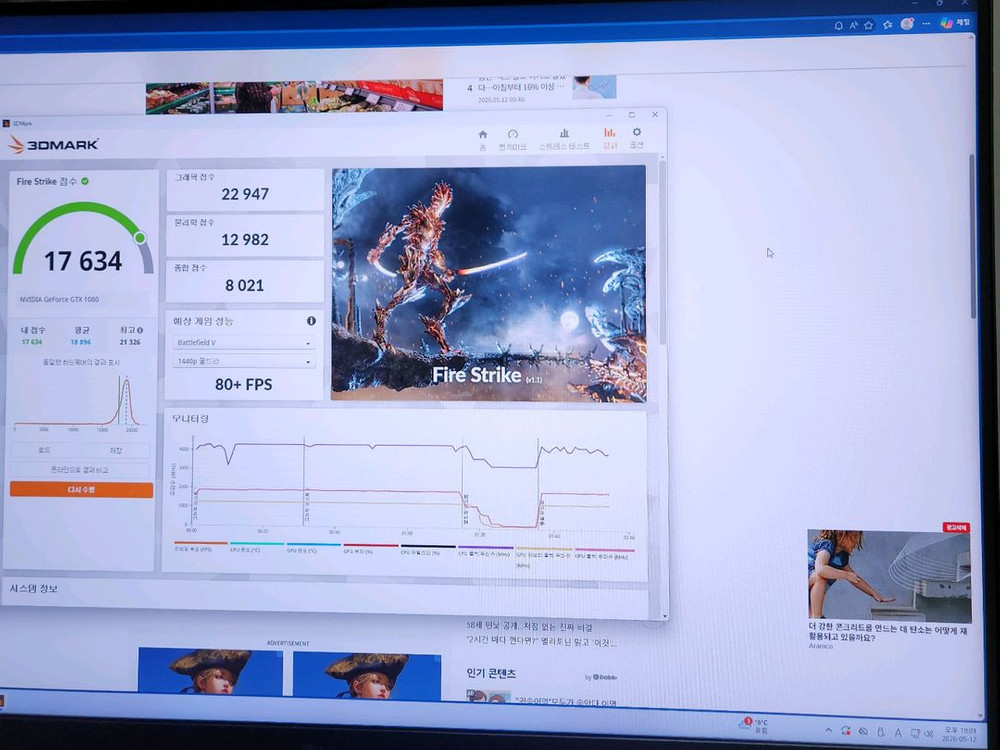Click the score distribution histogram
Screen dimensions: 1000x750
coord(78,402)
